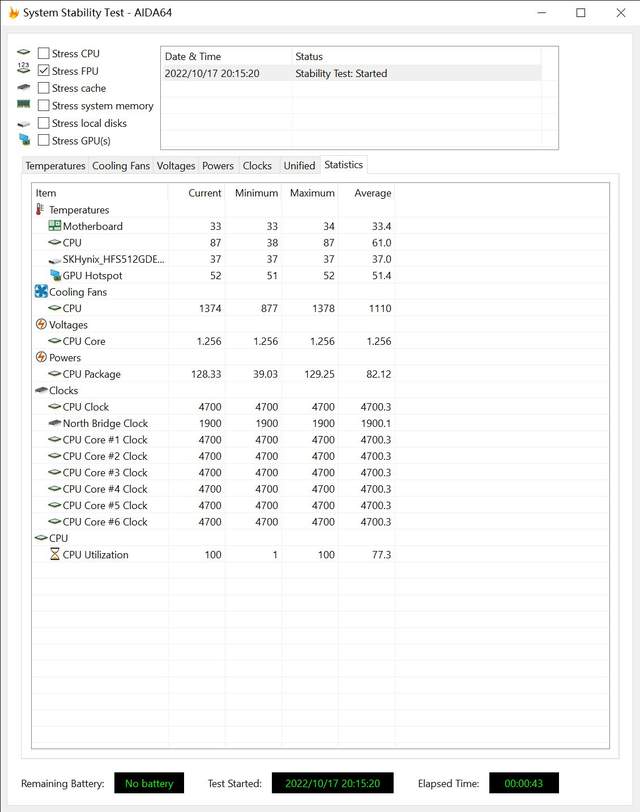Switch to the Clocks tab

coord(257,166)
